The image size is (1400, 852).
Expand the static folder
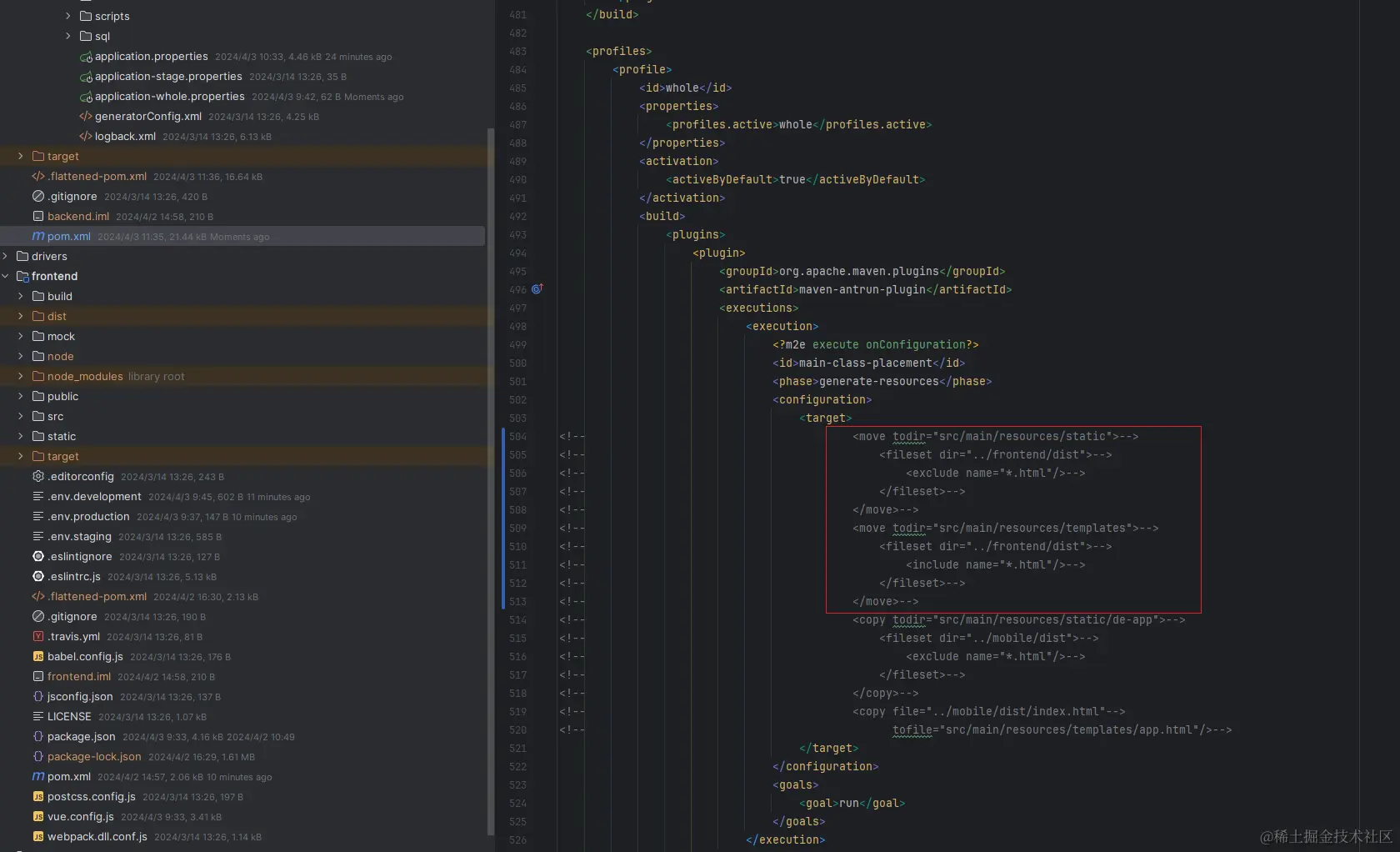pyautogui.click(x=21, y=437)
